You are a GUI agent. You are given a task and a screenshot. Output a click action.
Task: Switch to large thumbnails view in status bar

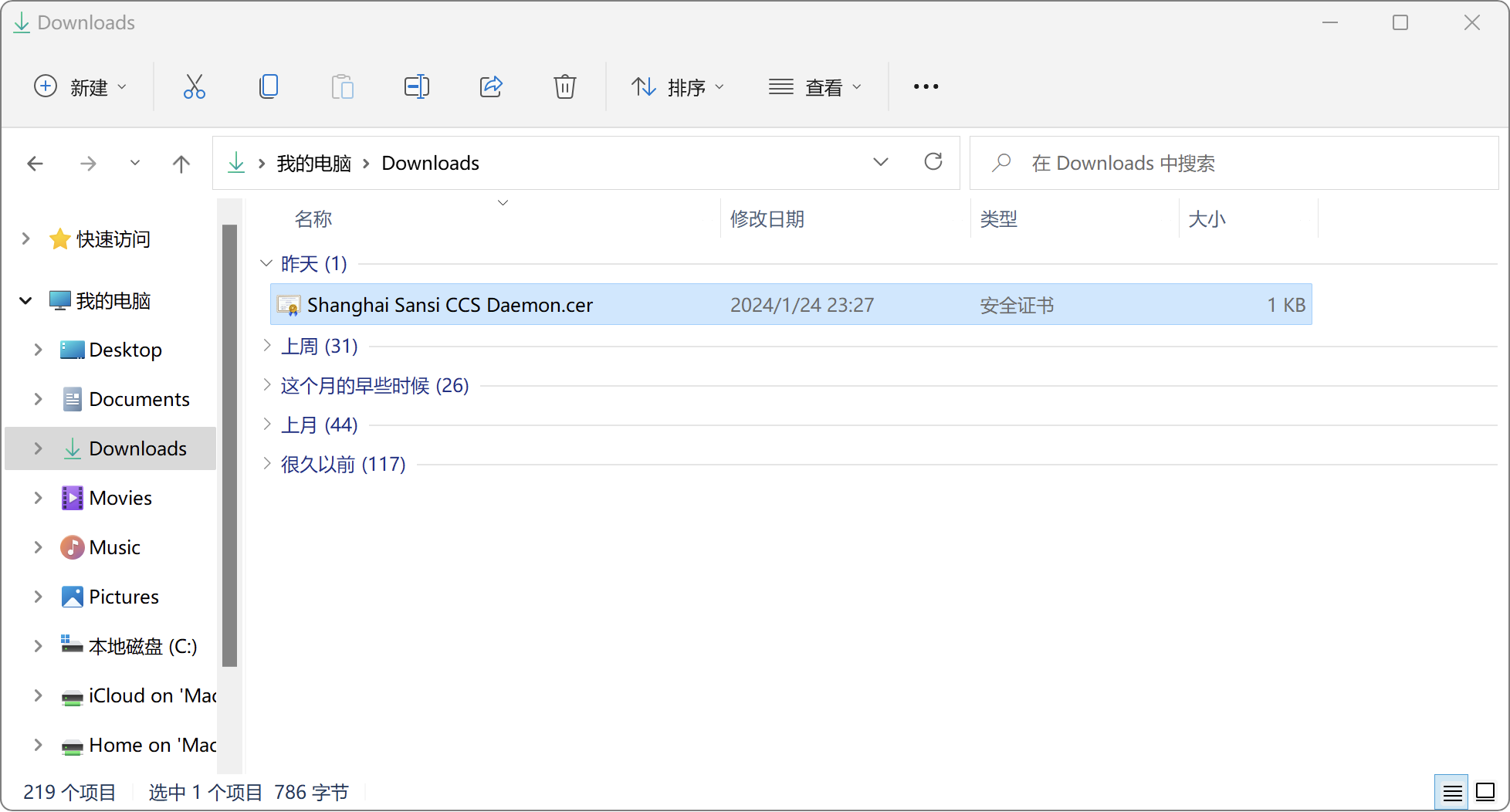pyautogui.click(x=1485, y=792)
